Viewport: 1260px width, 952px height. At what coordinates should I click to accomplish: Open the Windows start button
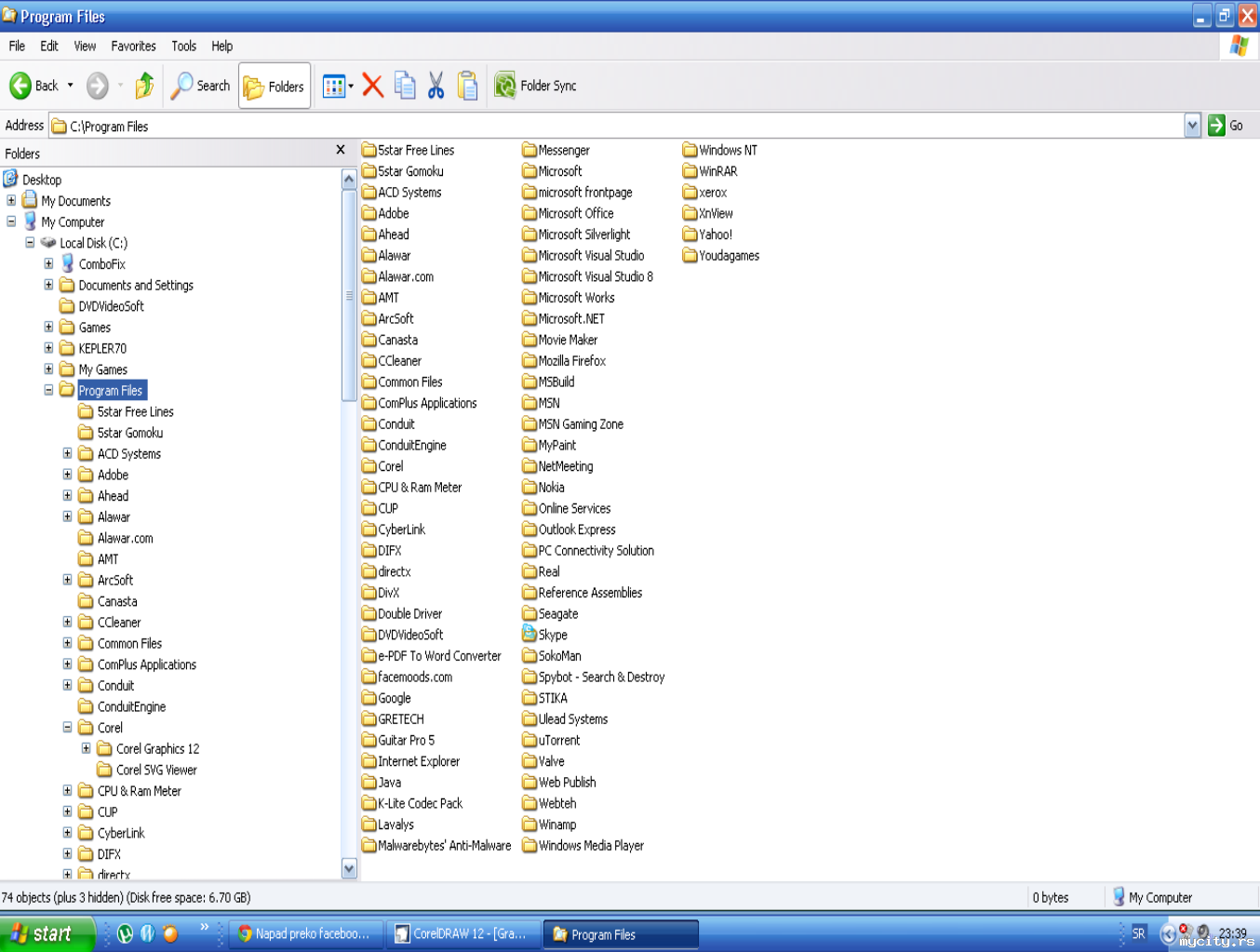pyautogui.click(x=47, y=933)
